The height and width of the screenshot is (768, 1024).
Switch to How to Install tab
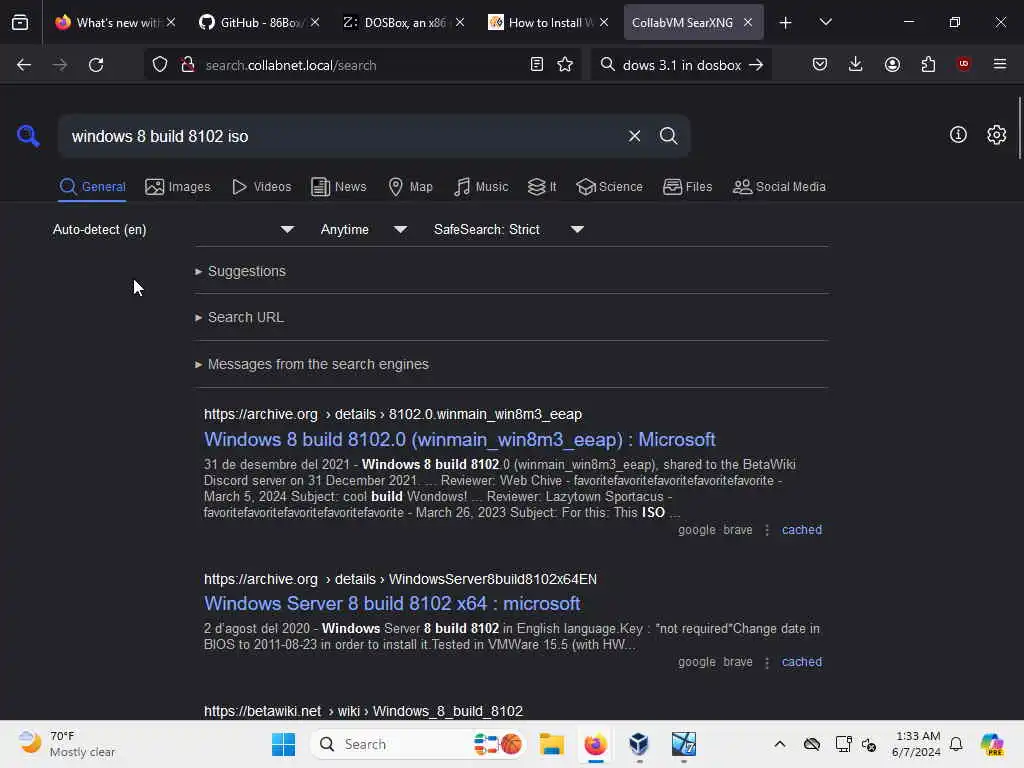coord(549,23)
